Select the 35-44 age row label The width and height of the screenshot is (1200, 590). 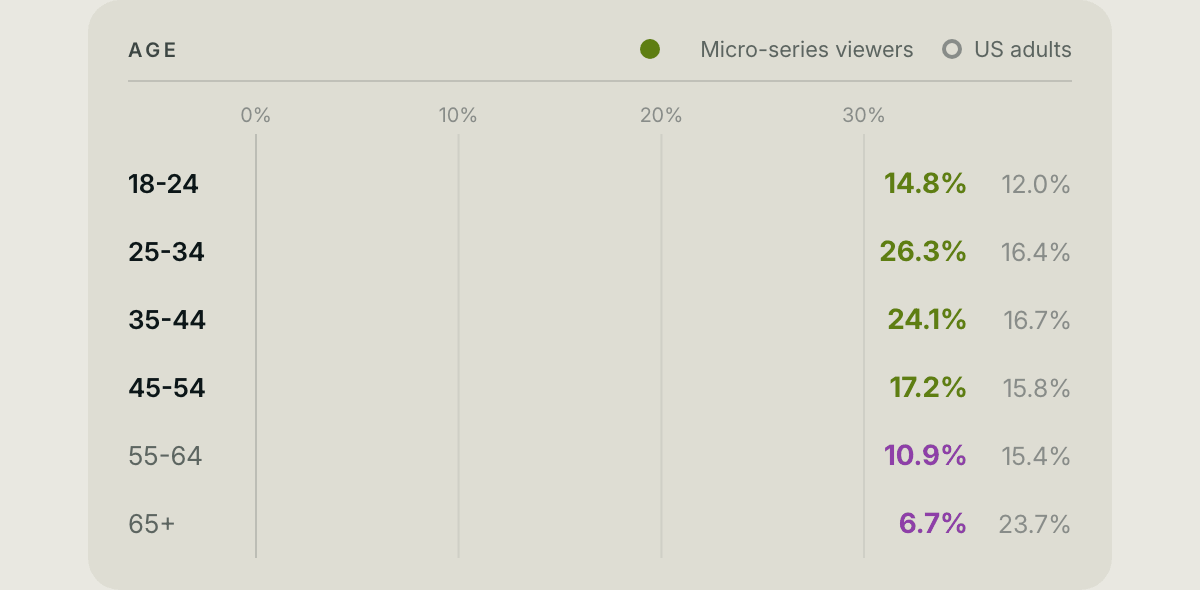click(x=167, y=320)
